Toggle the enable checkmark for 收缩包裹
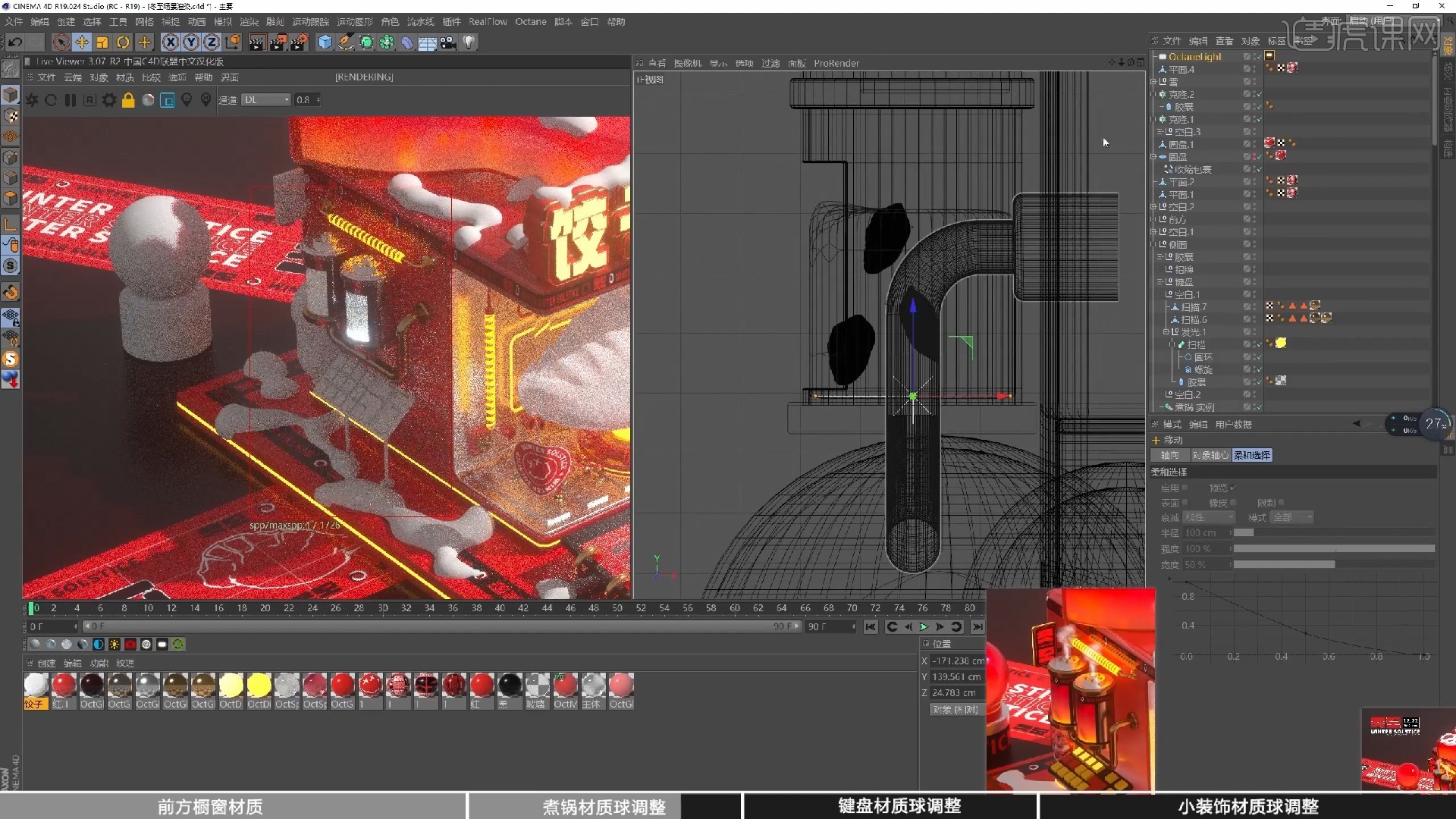Viewport: 1456px width, 819px height. (x=1258, y=170)
